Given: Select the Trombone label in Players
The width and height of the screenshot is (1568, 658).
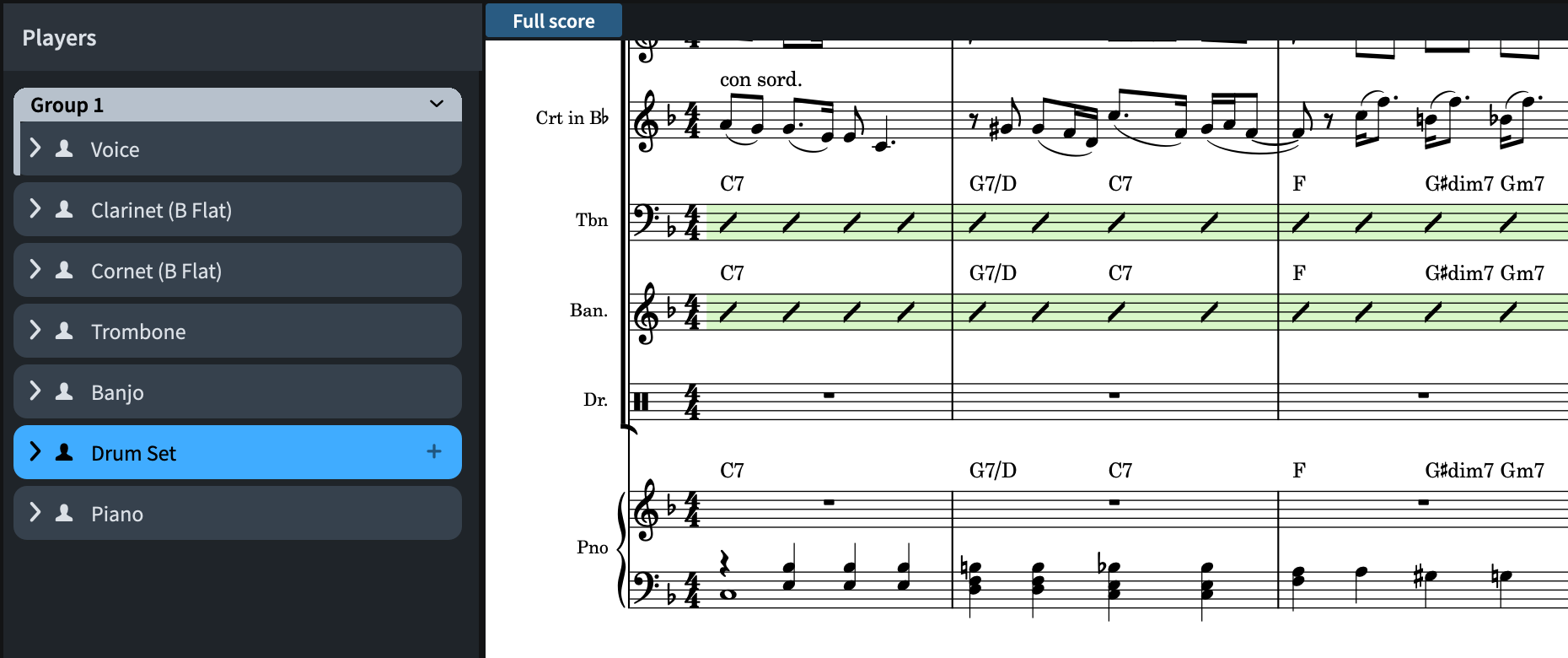Looking at the screenshot, I should (138, 332).
